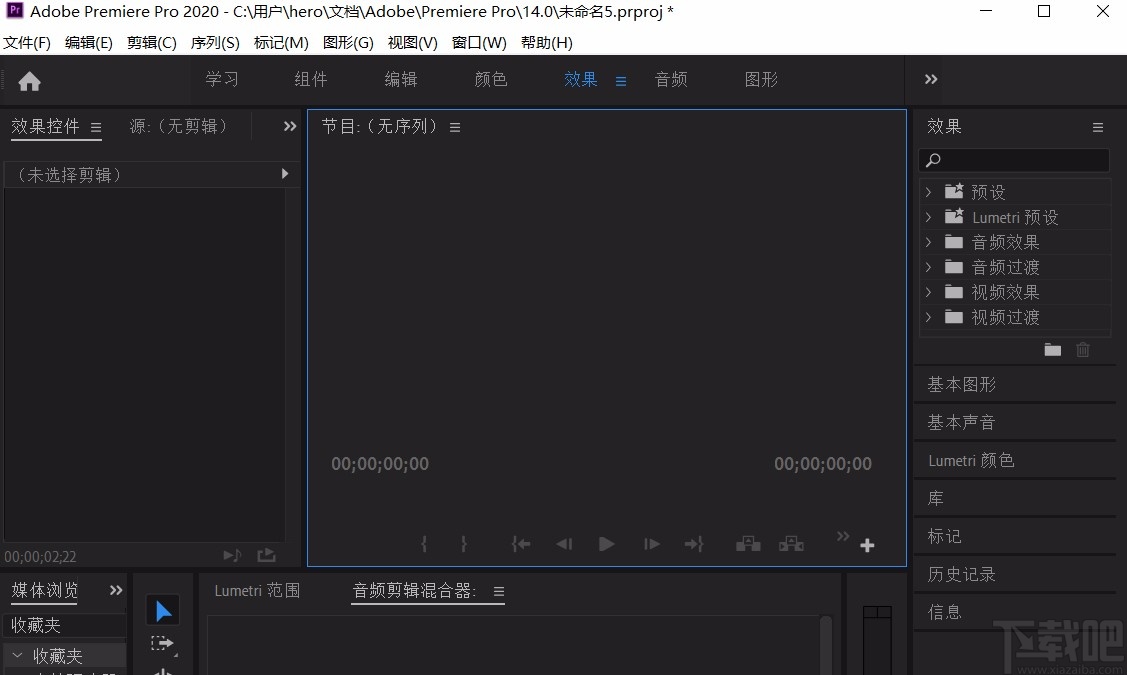Viewport: 1127px width, 675px height.
Task: Click export icon in Effect Controls footer
Action: click(x=266, y=555)
